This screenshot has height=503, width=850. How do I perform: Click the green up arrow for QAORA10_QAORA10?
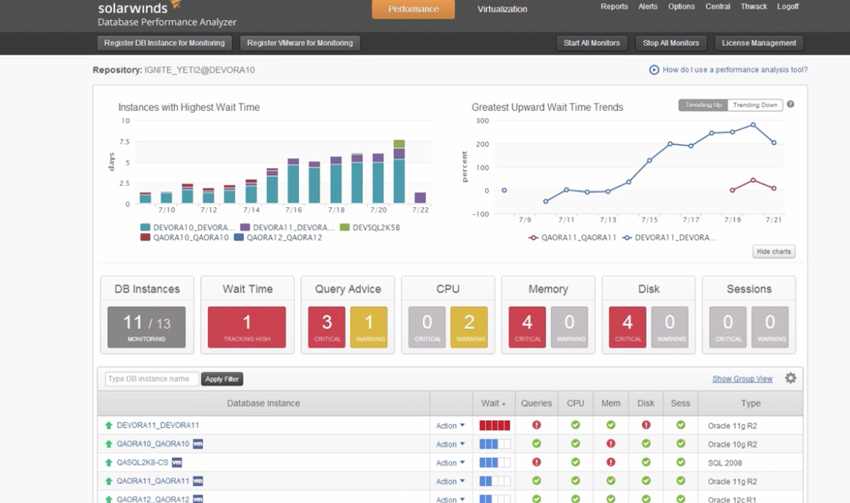[x=108, y=444]
